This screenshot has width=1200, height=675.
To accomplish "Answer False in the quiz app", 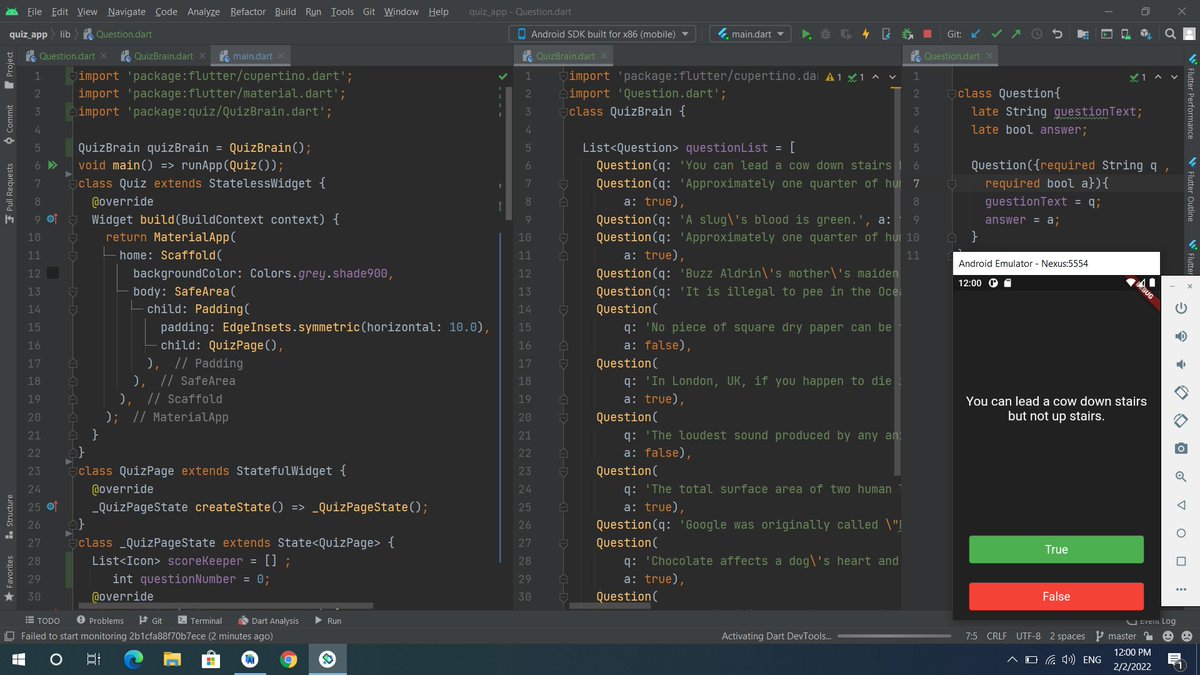I will 1055,596.
